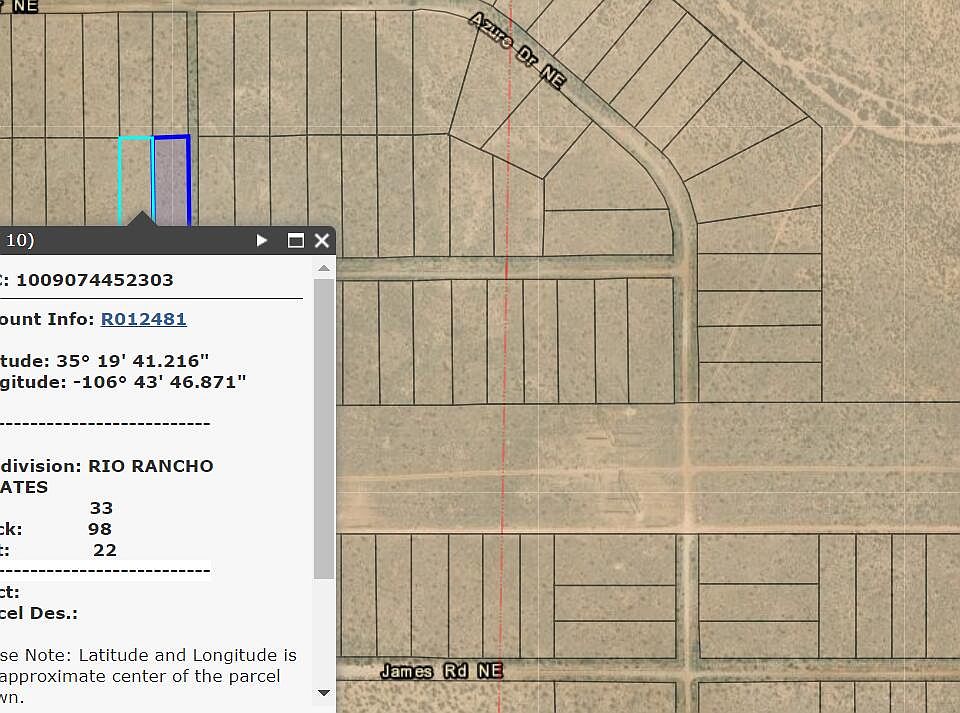Click longitude value -106° 43' 46.871"
Image resolution: width=960 pixels, height=713 pixels.
click(160, 382)
